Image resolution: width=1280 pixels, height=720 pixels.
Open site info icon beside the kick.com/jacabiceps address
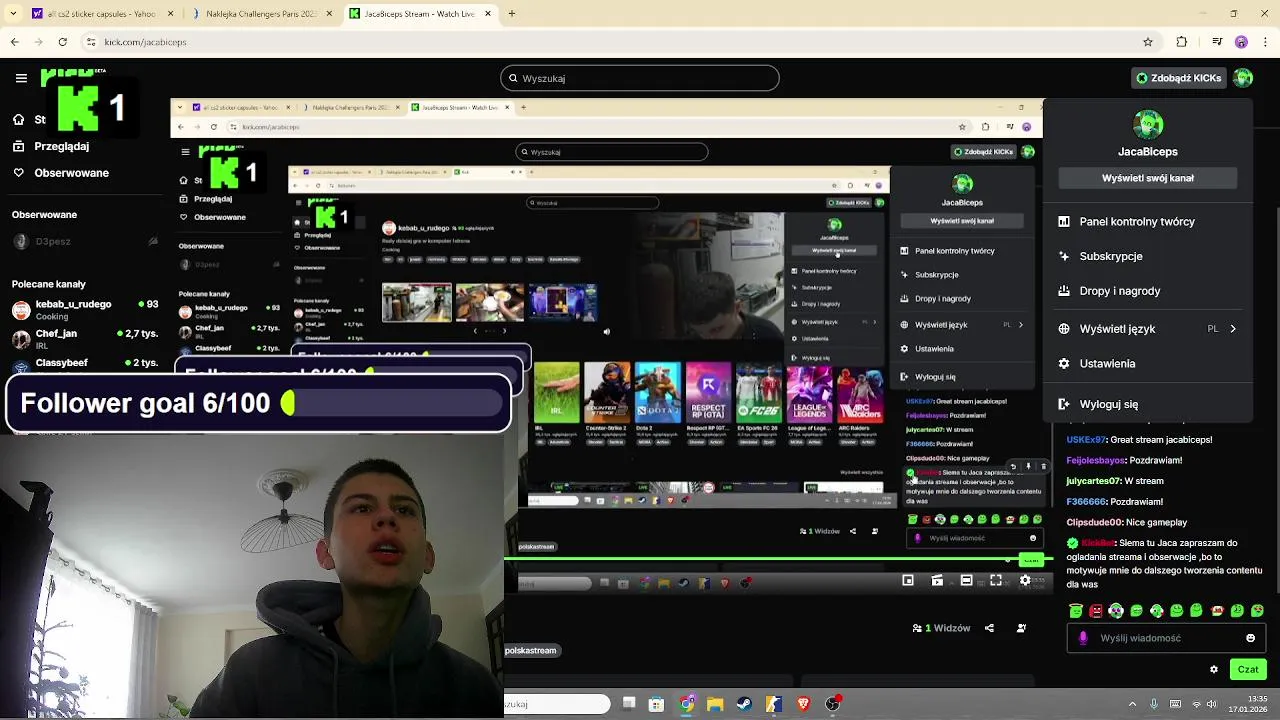click(x=91, y=42)
